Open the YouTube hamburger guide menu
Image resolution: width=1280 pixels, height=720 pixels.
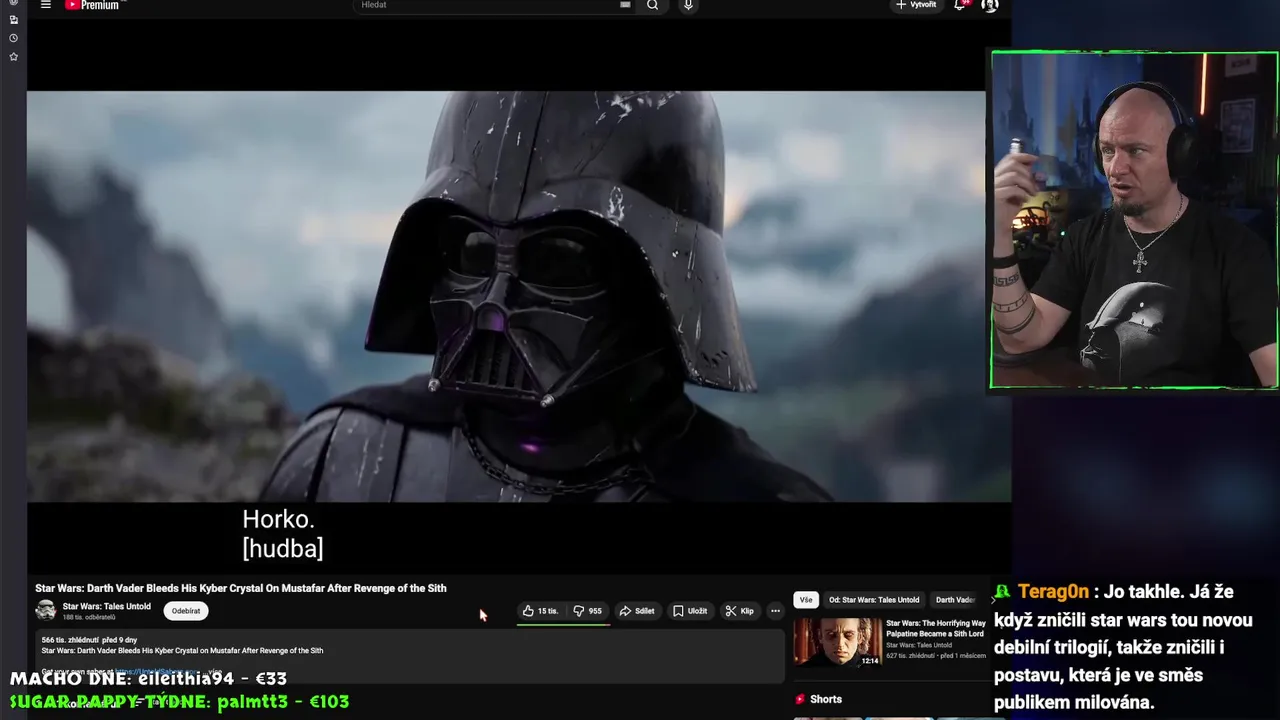tap(45, 5)
